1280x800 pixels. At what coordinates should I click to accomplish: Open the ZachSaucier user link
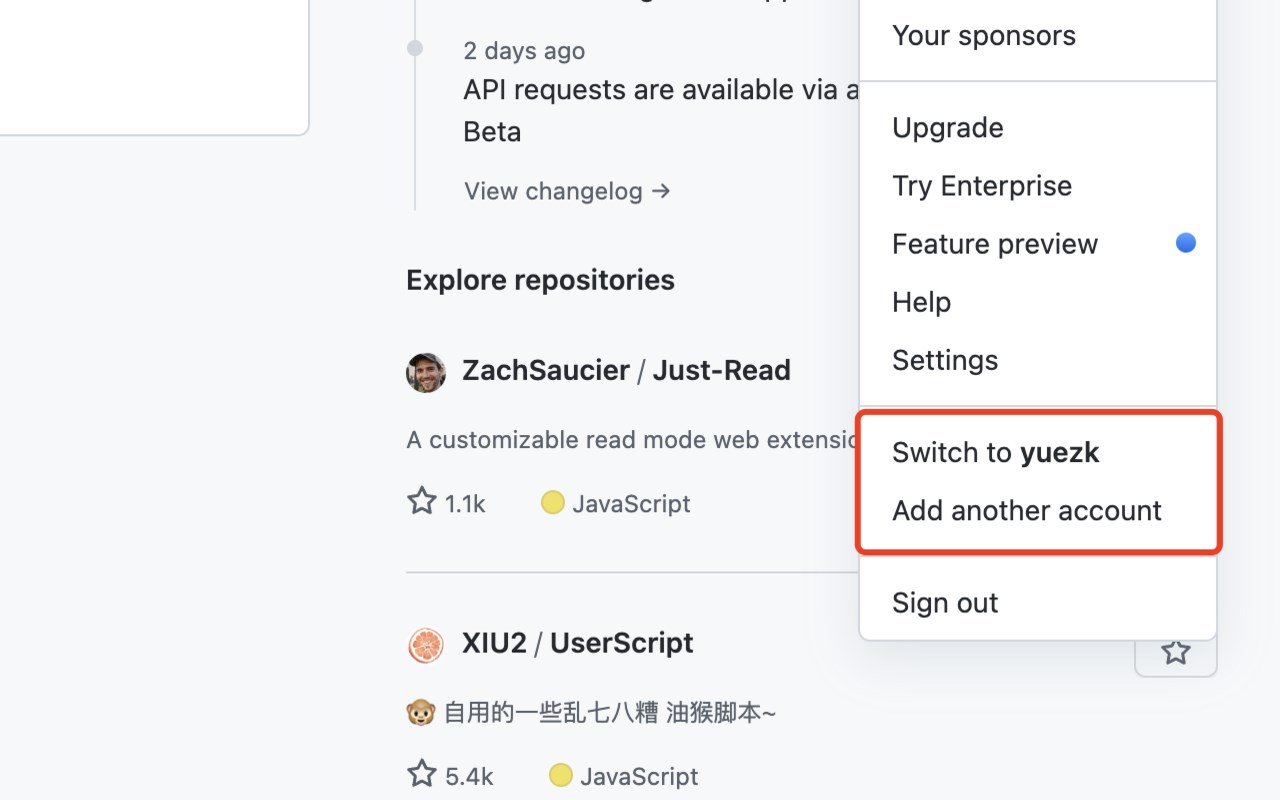(x=546, y=371)
